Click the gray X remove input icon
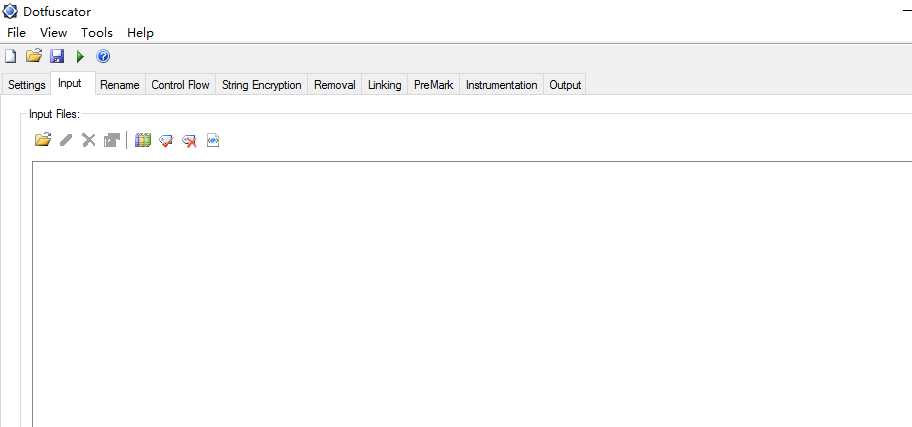 pos(88,140)
